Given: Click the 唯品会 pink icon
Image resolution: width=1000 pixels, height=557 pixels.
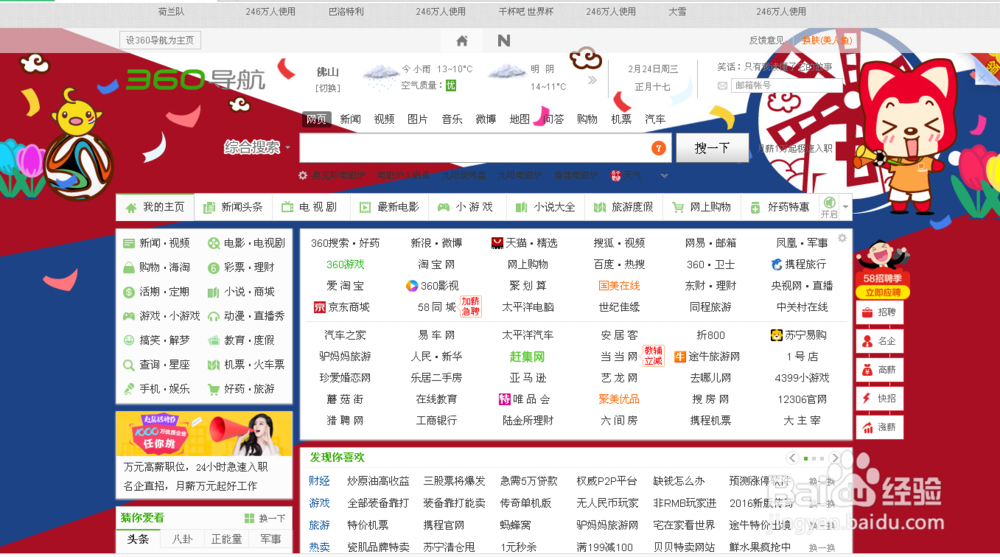Looking at the screenshot, I should tap(504, 399).
